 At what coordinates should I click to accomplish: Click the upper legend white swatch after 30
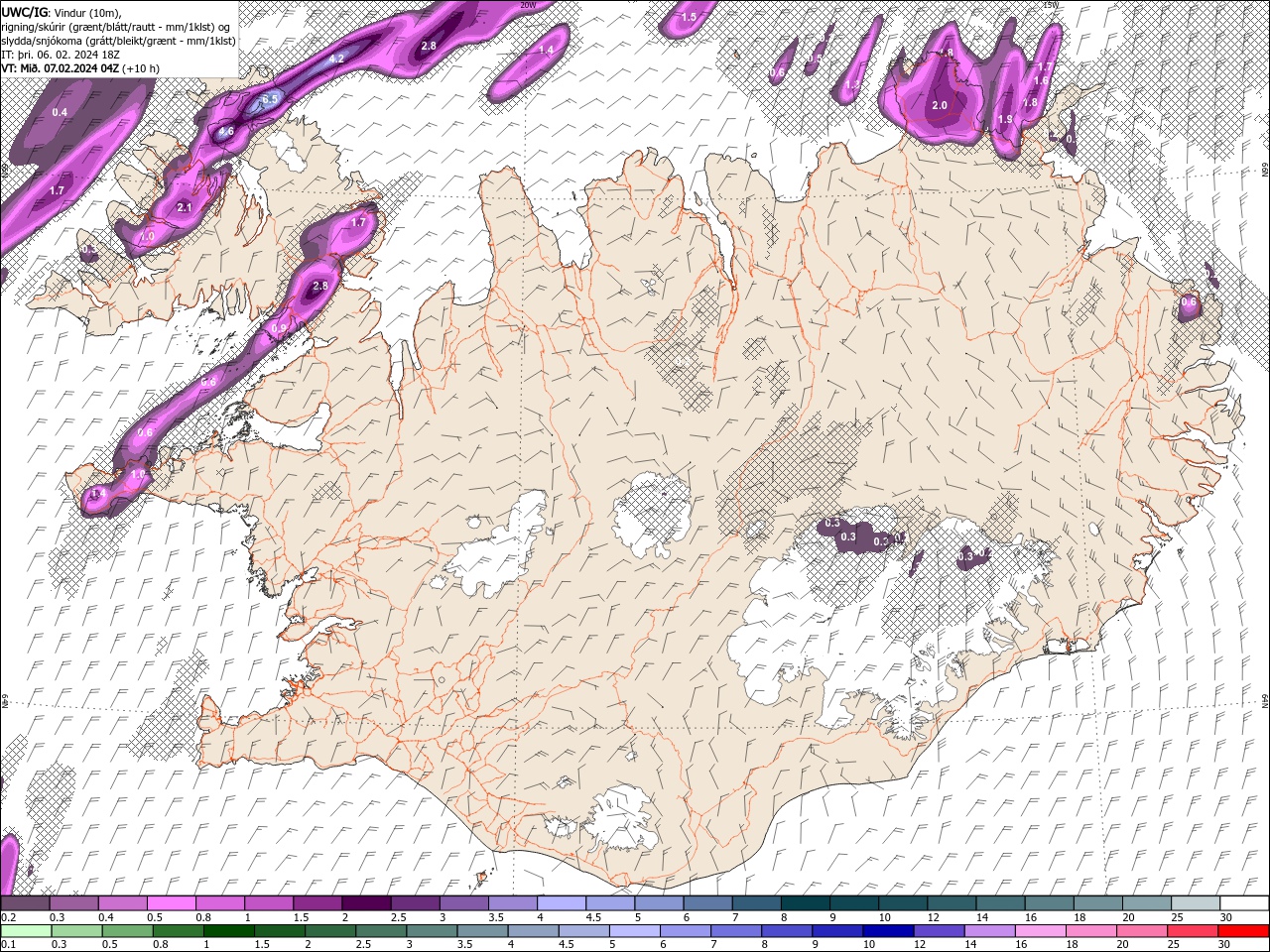[x=1244, y=903]
